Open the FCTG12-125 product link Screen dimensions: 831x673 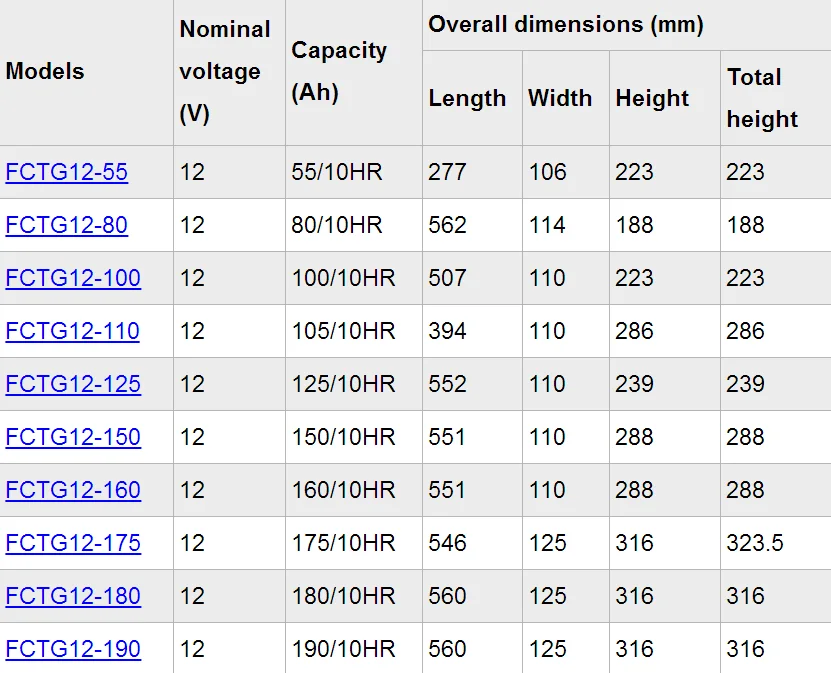[x=73, y=384]
